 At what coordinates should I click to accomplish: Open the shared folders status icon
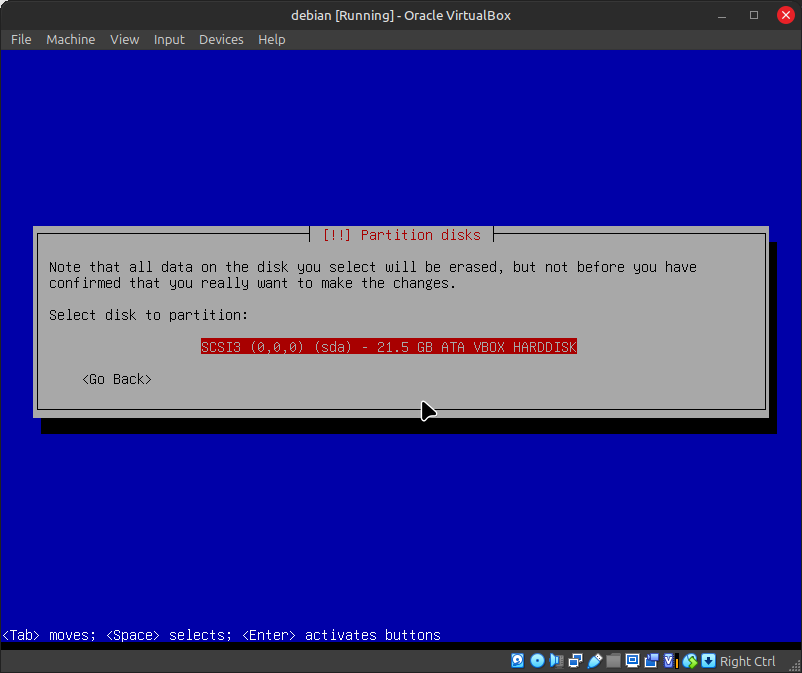(613, 661)
